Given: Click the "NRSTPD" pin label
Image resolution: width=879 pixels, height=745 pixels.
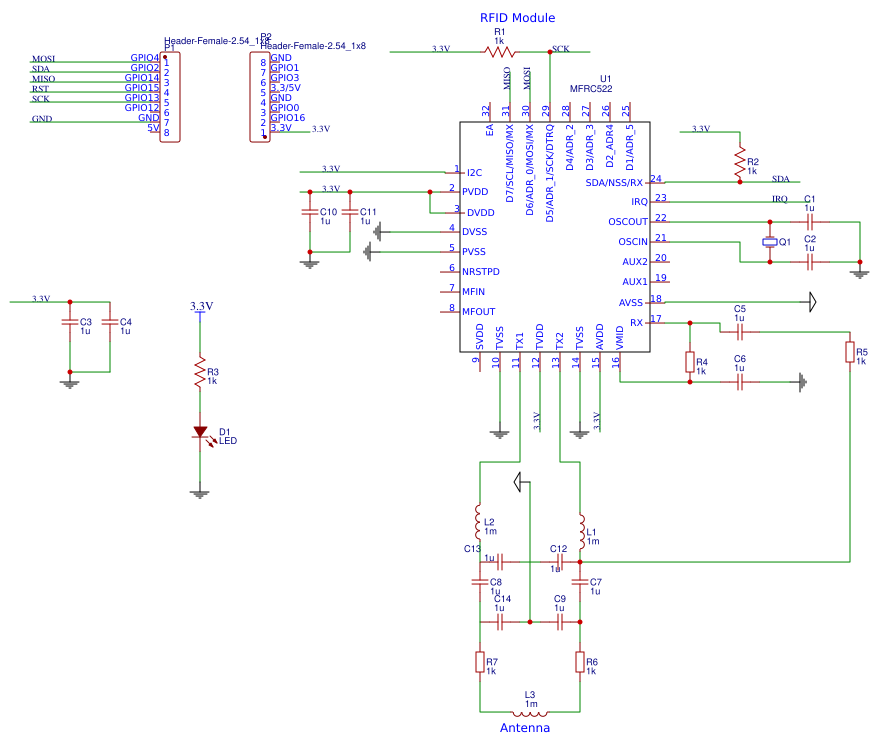Looking at the screenshot, I should [x=481, y=272].
